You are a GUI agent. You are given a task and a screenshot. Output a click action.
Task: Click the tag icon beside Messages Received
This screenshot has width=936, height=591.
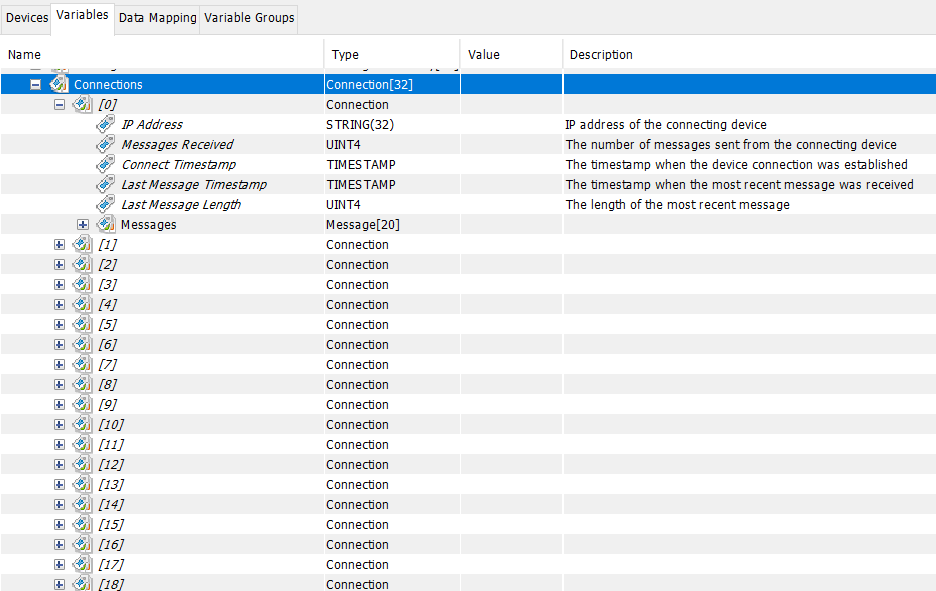(x=106, y=144)
